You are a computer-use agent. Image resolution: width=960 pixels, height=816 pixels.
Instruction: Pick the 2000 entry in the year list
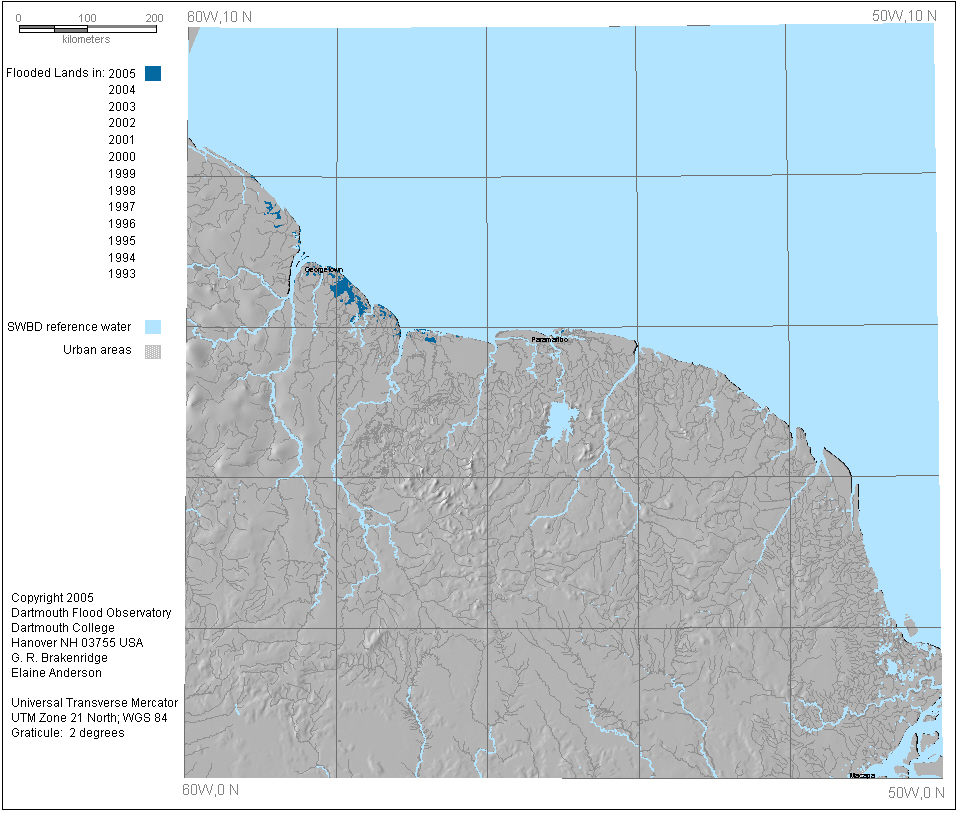122,157
